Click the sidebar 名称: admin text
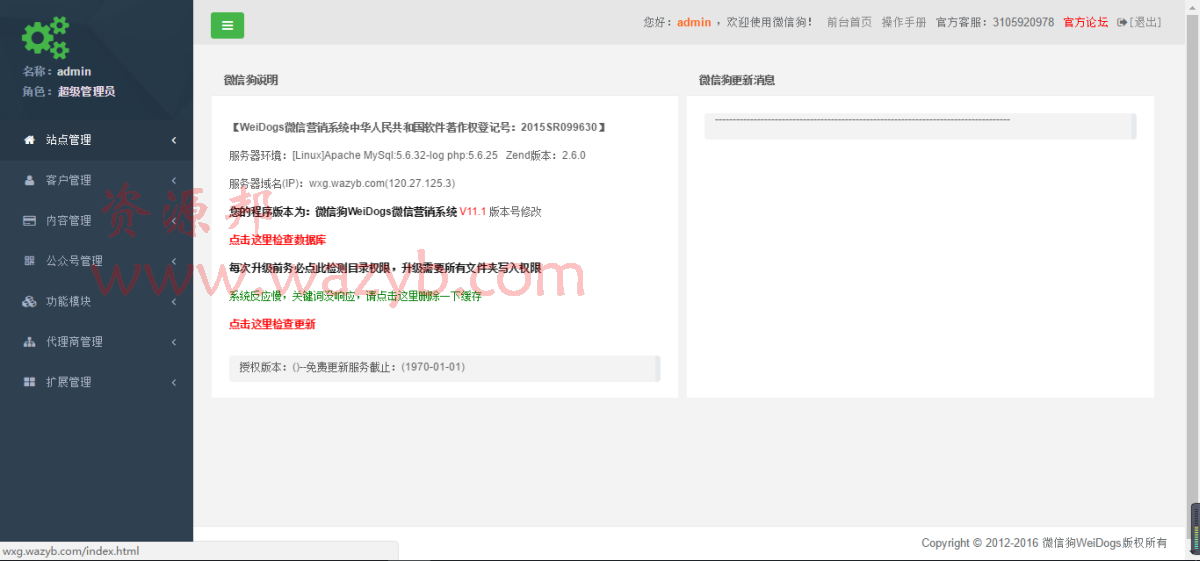This screenshot has width=1200, height=561. coord(57,72)
